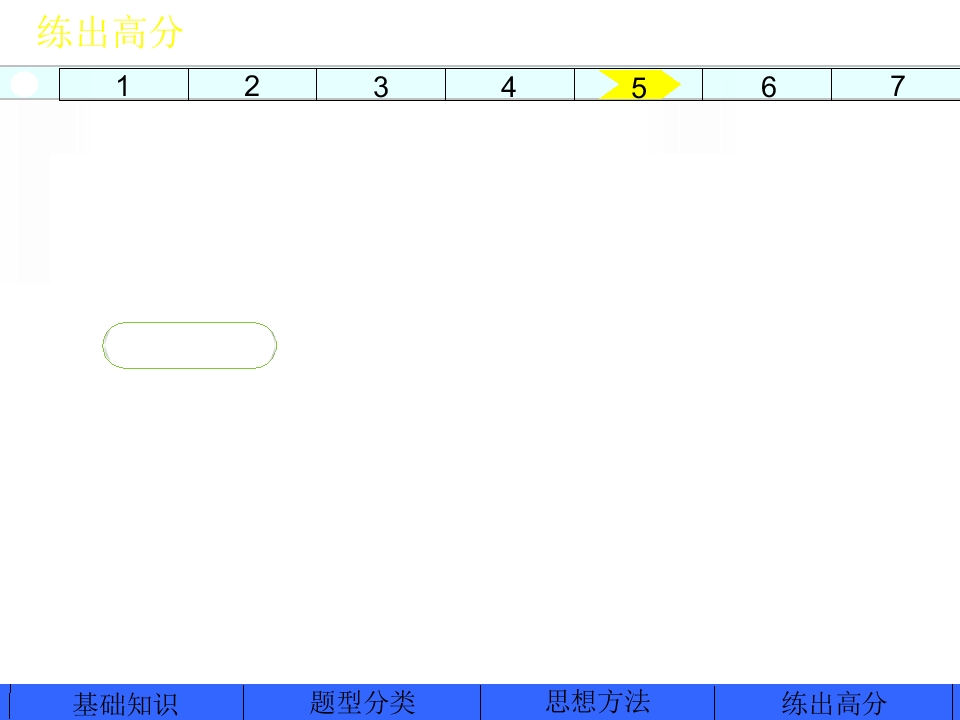Click the white circle left of number 1
This screenshot has width=960, height=720.
24,84
